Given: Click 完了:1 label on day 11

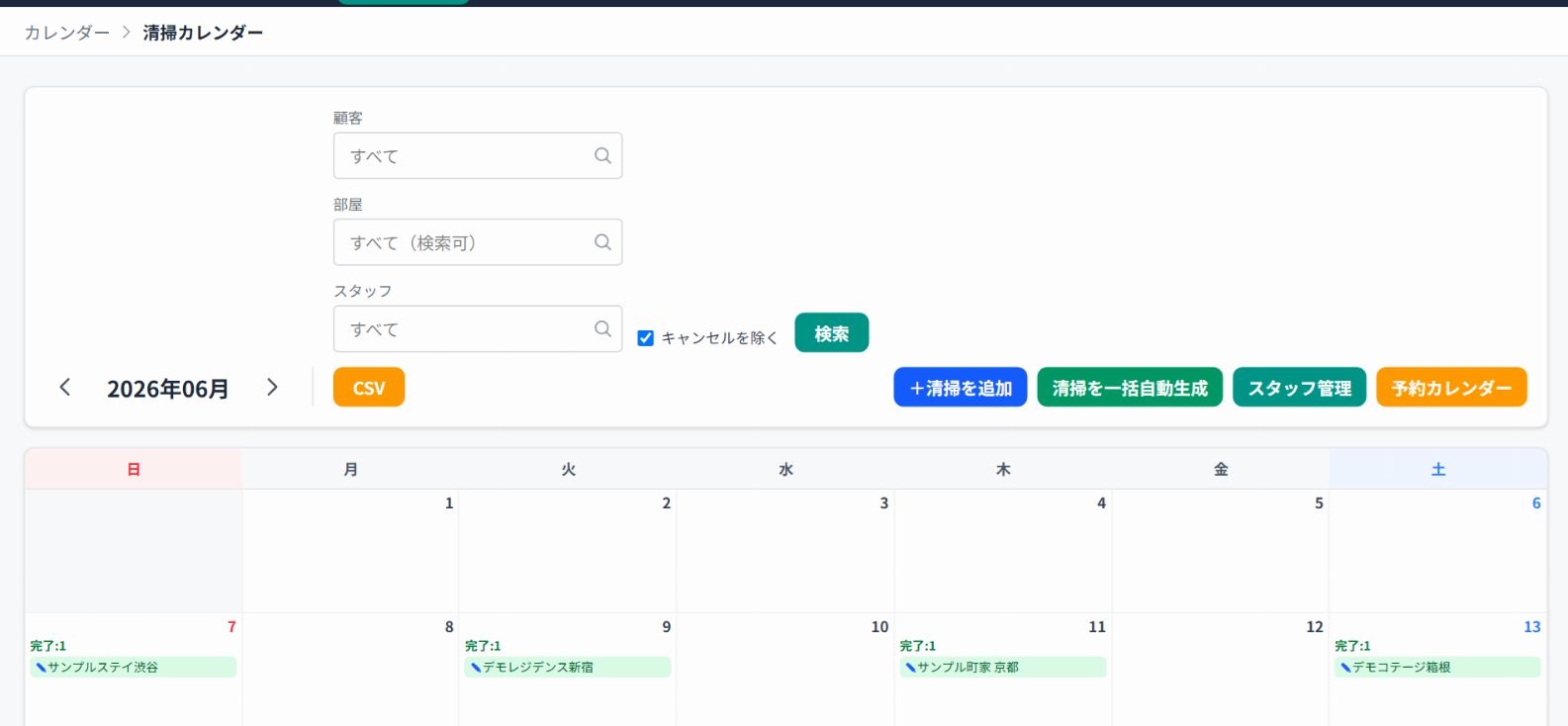Looking at the screenshot, I should 918,646.
